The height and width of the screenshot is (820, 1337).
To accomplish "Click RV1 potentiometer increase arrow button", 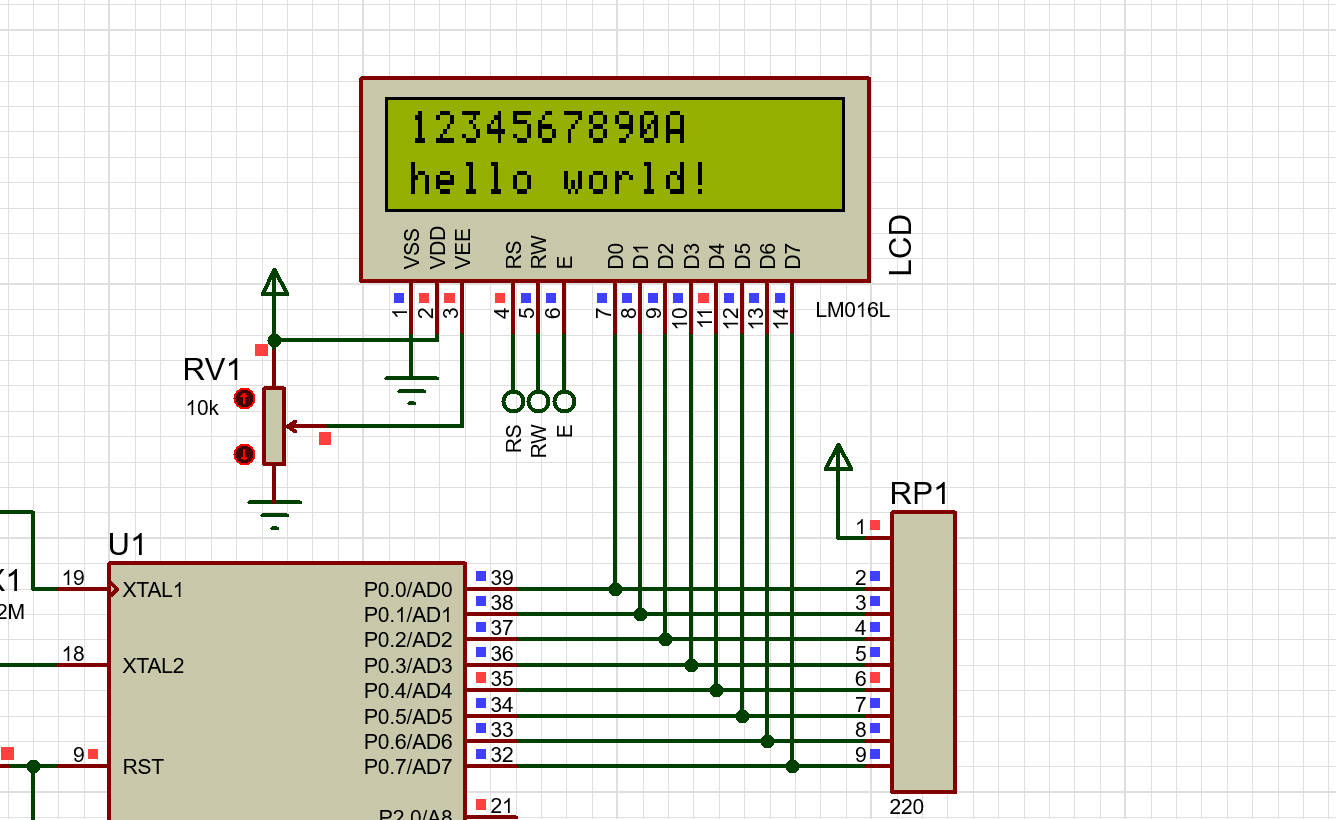I will pyautogui.click(x=244, y=398).
